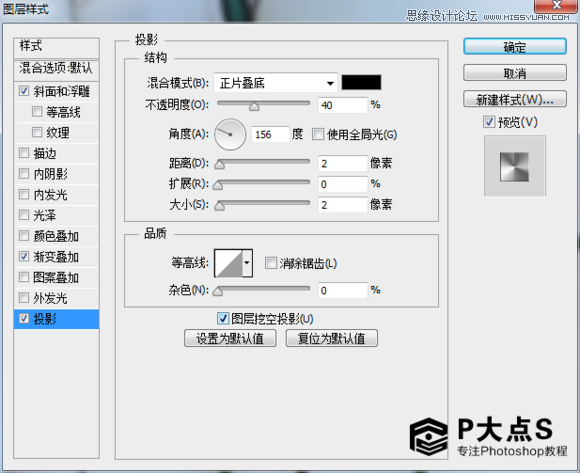Viewport: 580px width, 473px height.
Task: Click the 扩展 spread value field
Action: pyautogui.click(x=343, y=184)
